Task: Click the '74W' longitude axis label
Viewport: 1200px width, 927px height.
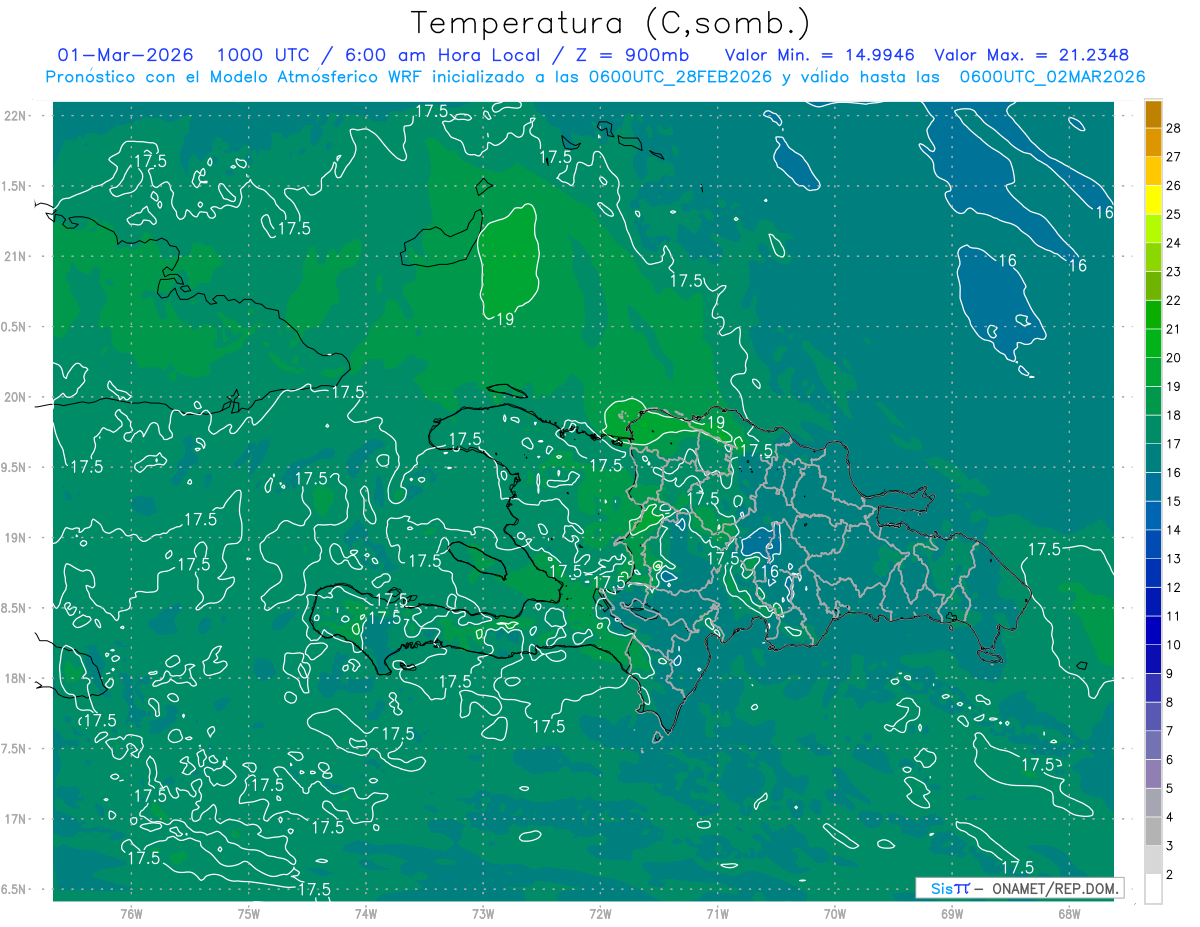Action: [x=365, y=914]
